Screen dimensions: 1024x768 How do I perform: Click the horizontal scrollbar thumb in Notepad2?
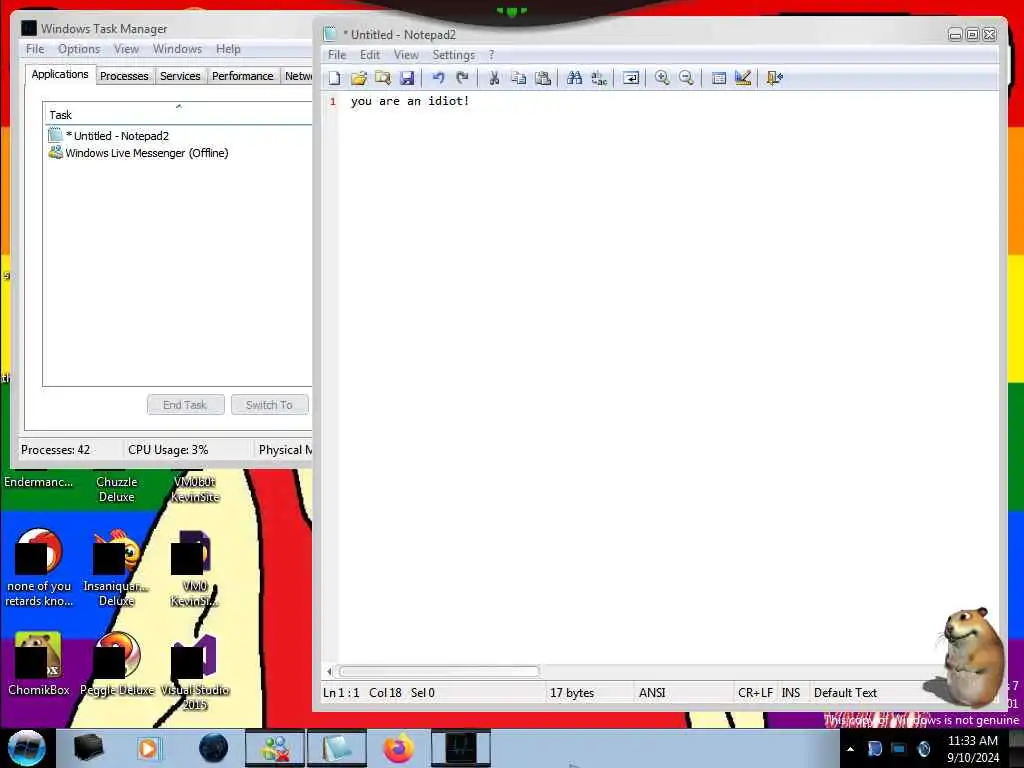[439, 671]
